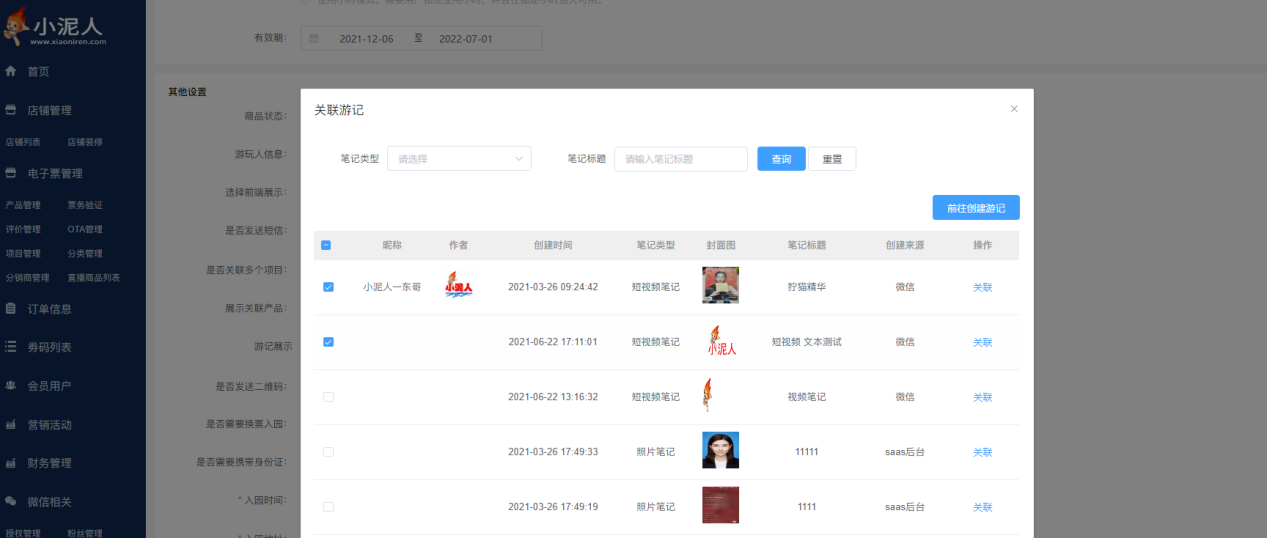Viewport: 1267px width, 538px height.
Task: Click the store management icon
Action: point(11,111)
